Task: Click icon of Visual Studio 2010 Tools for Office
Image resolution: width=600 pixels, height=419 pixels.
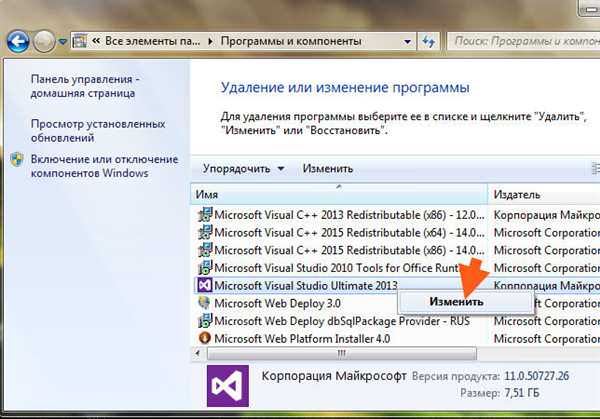Action: point(205,267)
